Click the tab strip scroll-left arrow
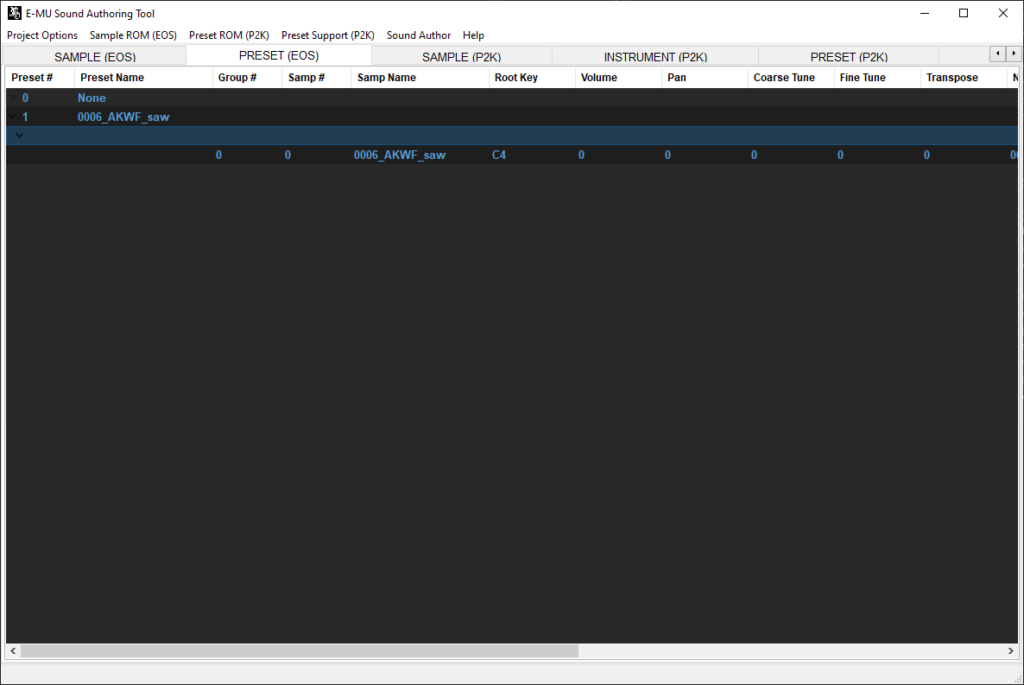Viewport: 1024px width, 685px height. [998, 54]
